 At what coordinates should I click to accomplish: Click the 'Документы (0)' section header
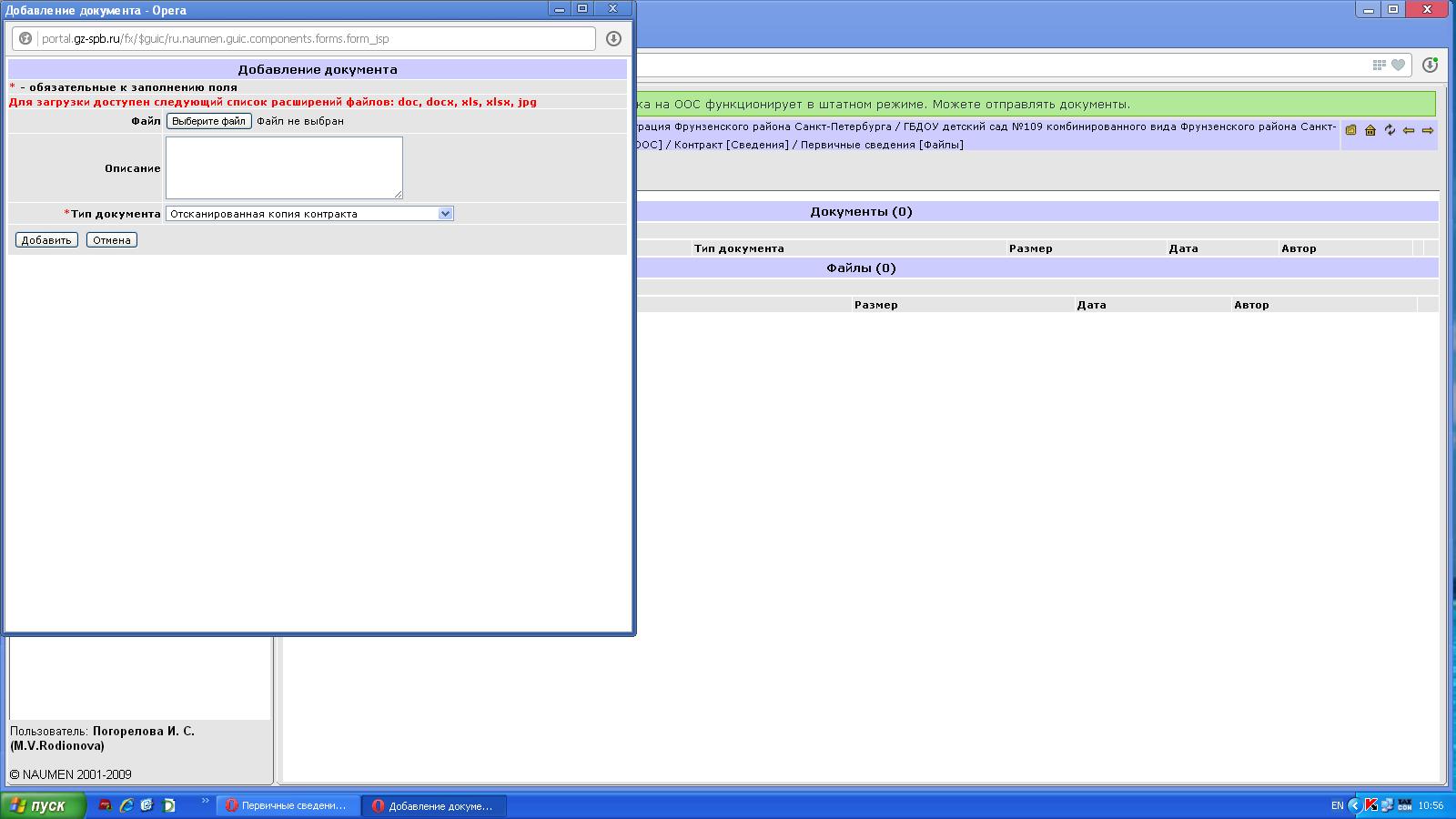point(861,211)
